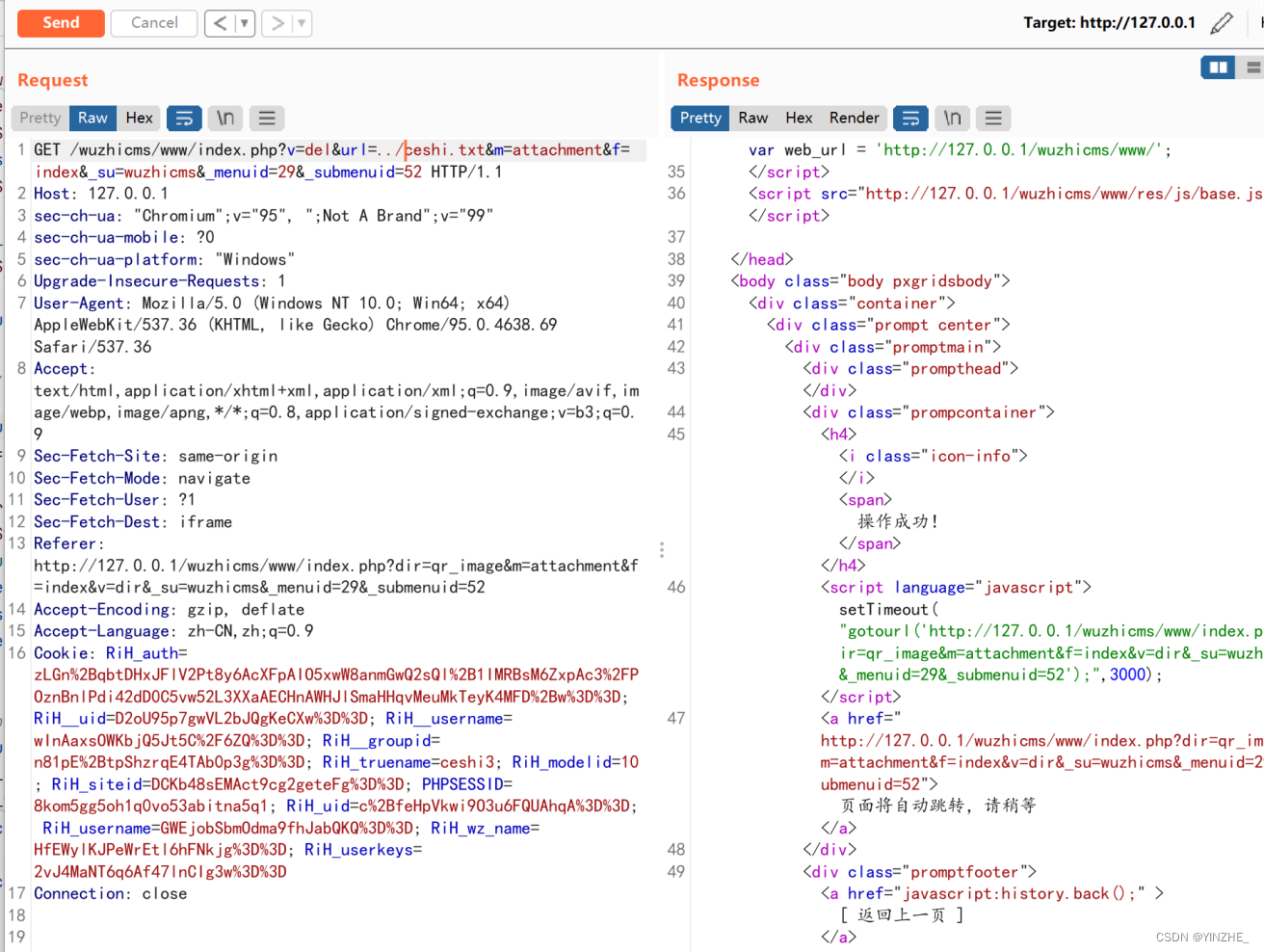Select the Response Pretty tab
Screen dimensions: 1264x952
click(x=700, y=118)
